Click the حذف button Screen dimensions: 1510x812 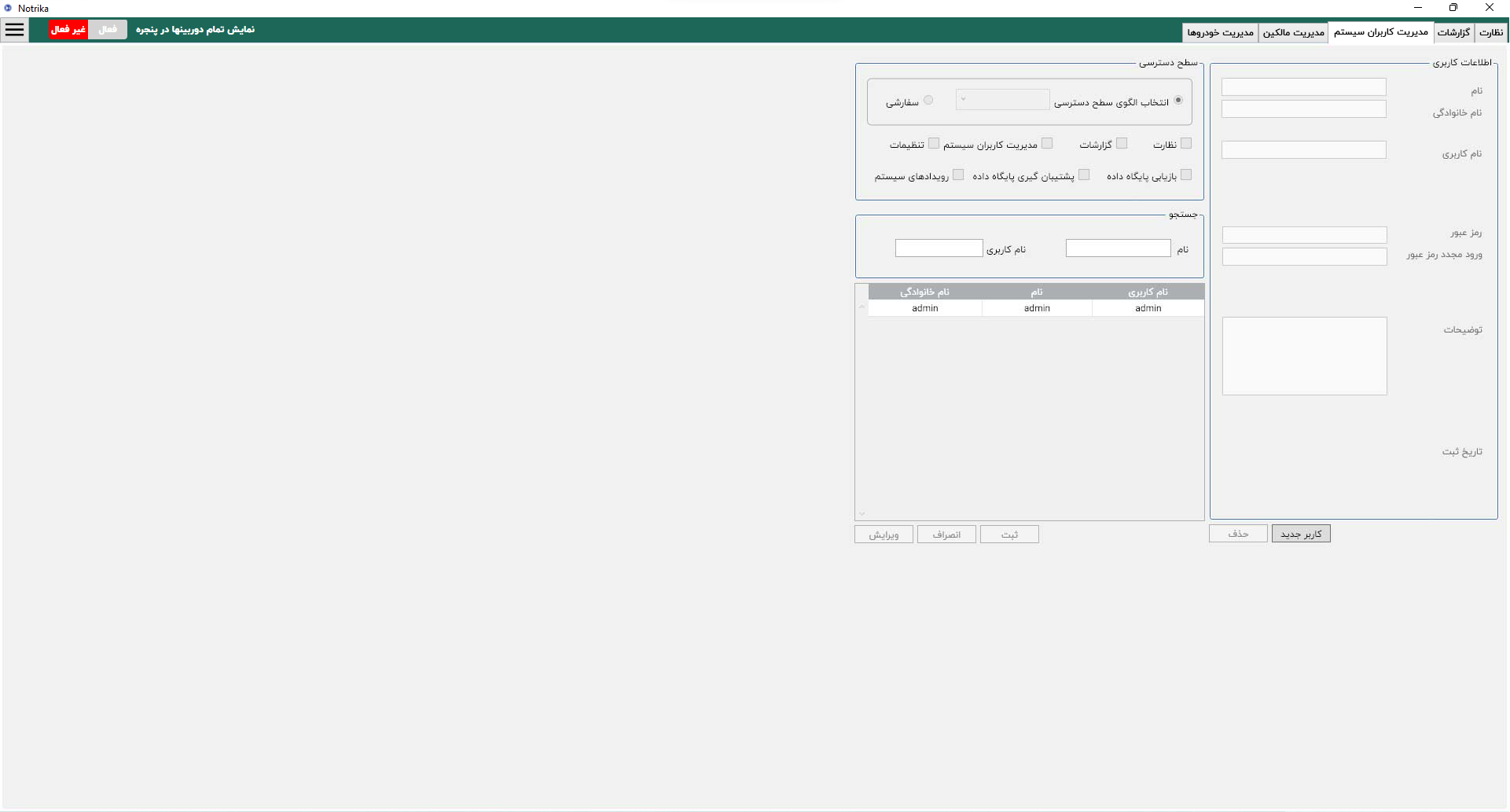(x=1238, y=534)
